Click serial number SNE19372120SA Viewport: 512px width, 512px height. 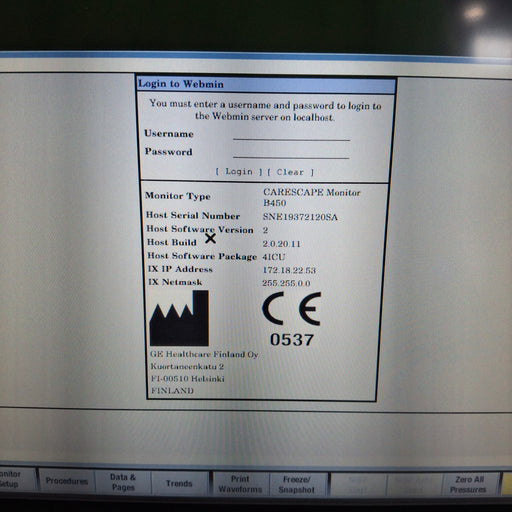click(x=300, y=217)
